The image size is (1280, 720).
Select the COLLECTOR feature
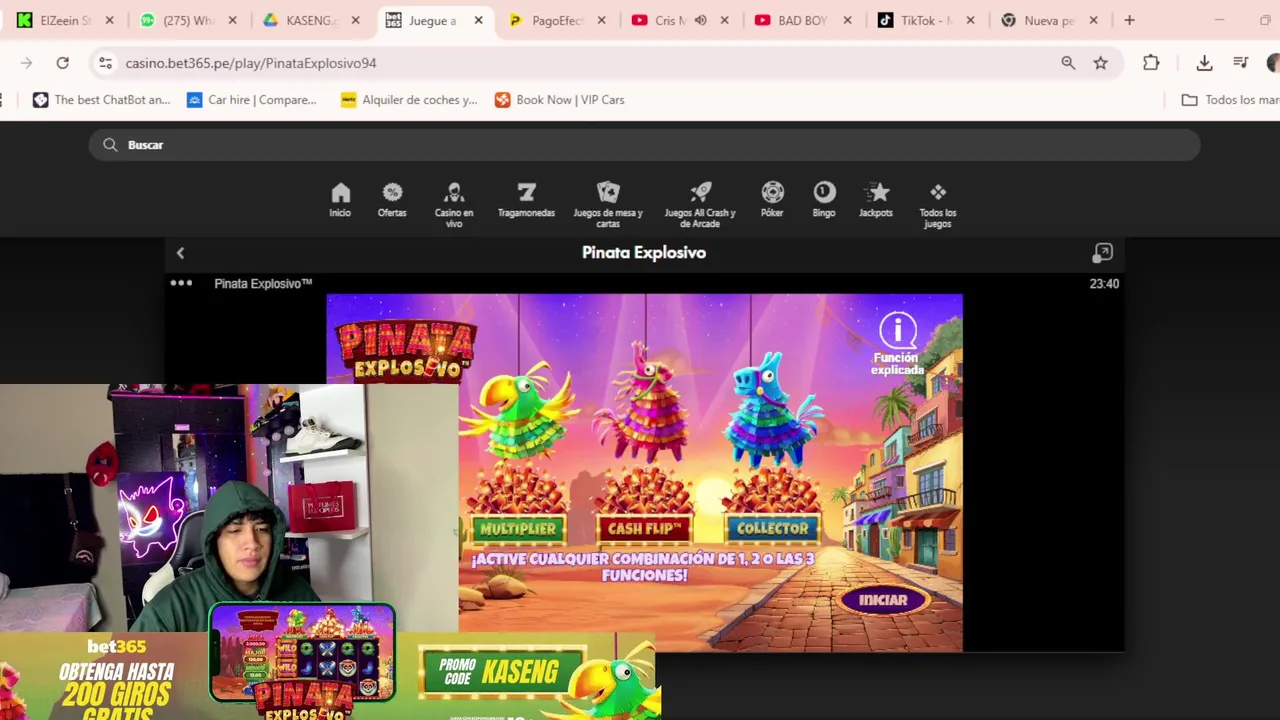point(772,528)
